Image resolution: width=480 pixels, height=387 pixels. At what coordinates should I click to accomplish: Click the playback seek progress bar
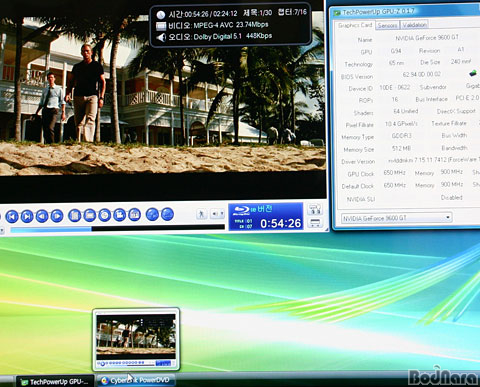click(x=118, y=229)
